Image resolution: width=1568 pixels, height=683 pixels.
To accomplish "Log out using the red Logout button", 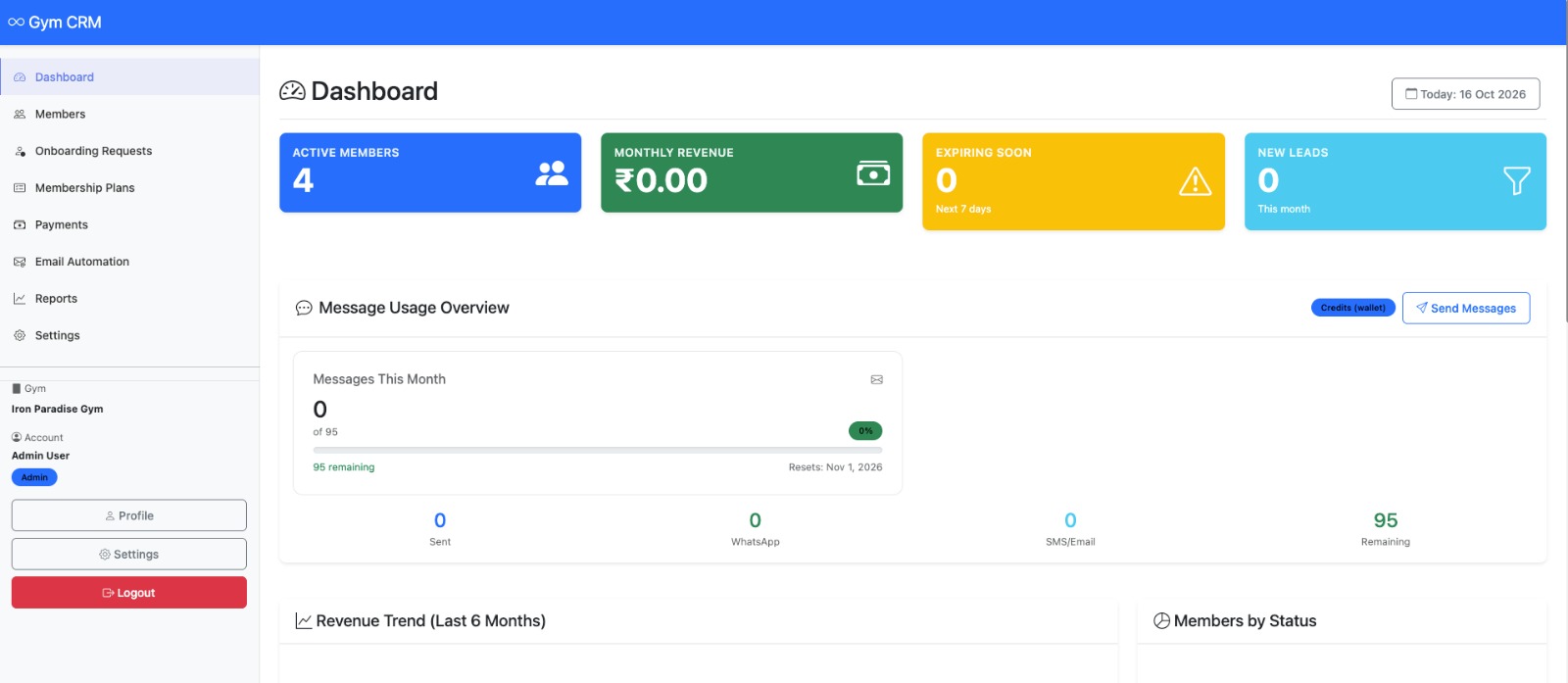I will [x=129, y=593].
